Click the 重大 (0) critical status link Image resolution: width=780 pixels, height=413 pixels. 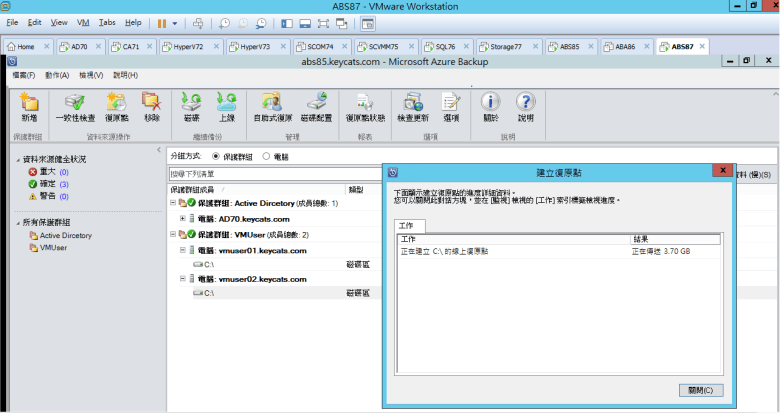tap(48, 172)
